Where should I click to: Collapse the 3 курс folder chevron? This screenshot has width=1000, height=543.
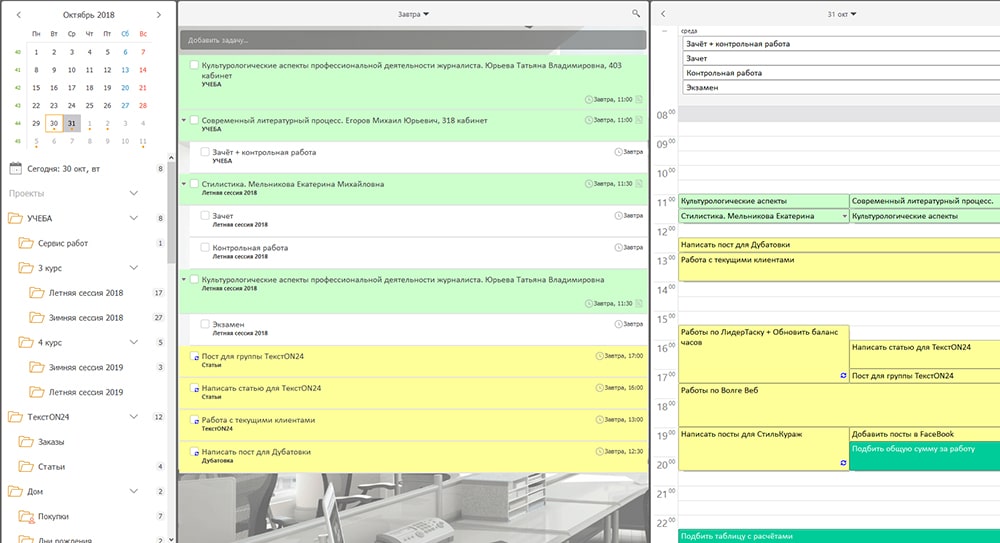coord(133,268)
